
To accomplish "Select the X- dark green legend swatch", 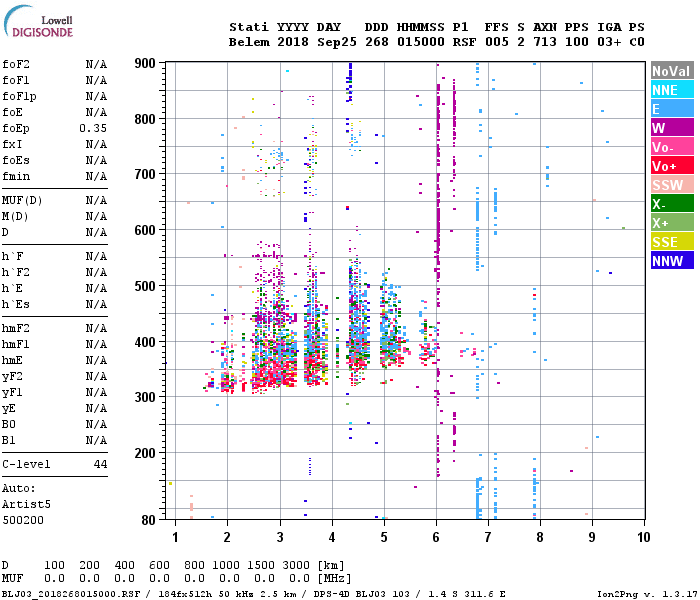I will (x=672, y=204).
